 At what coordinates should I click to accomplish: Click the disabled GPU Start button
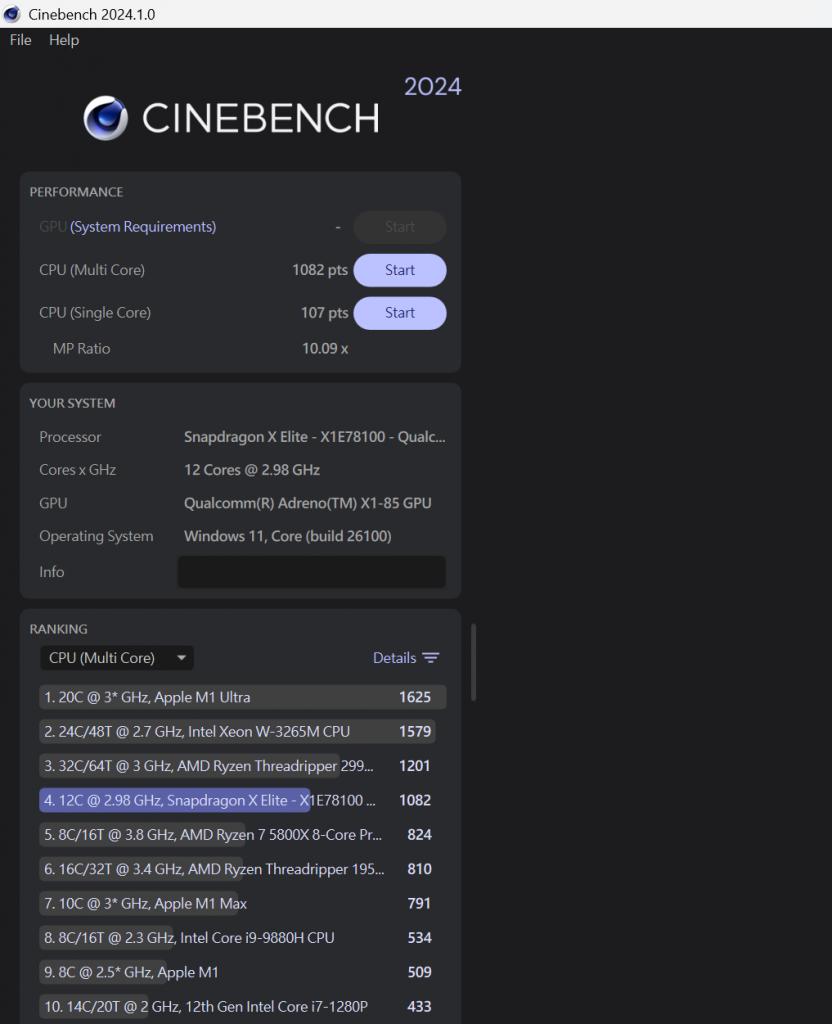pyautogui.click(x=400, y=227)
